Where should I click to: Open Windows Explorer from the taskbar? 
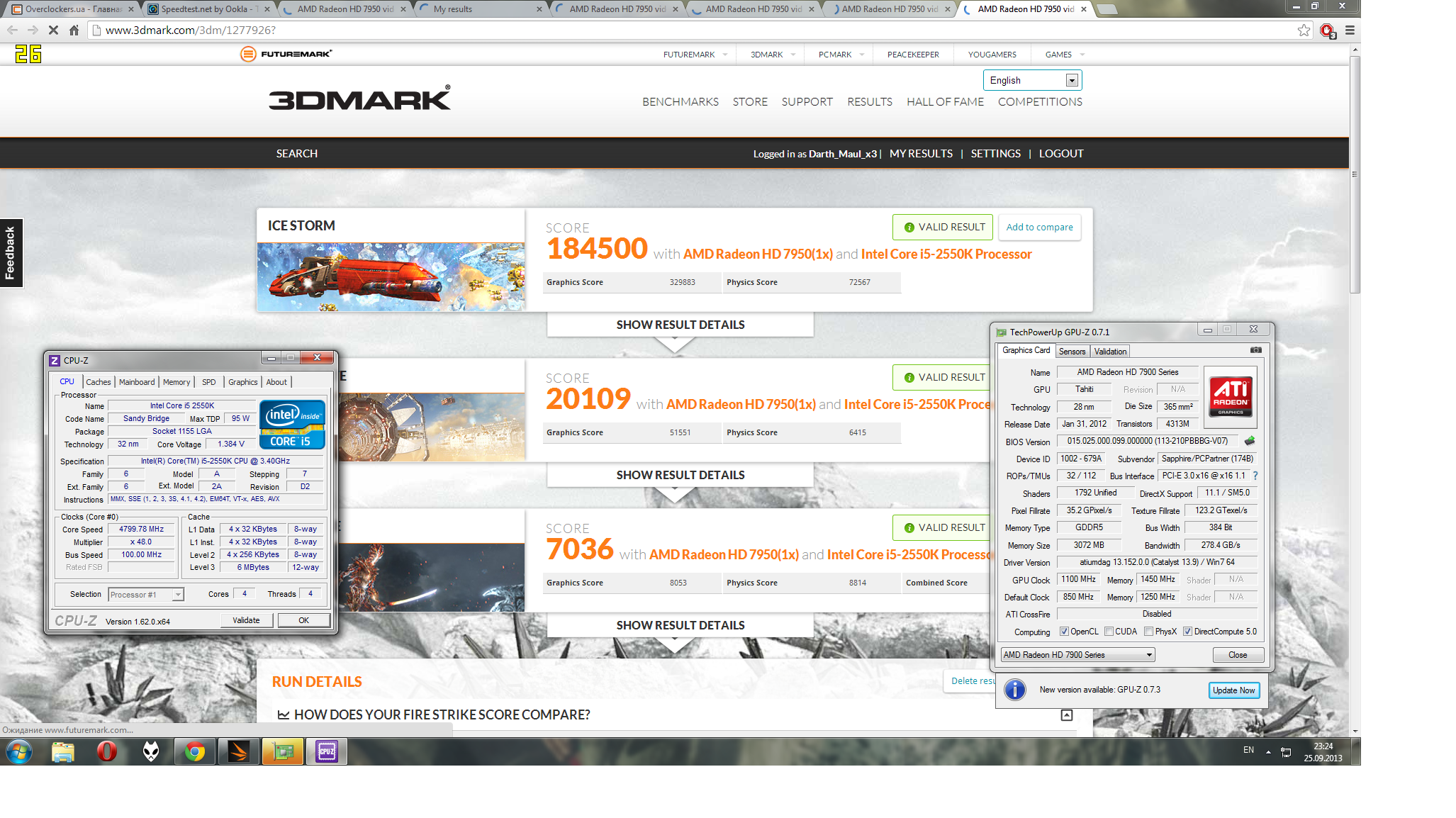tap(63, 751)
